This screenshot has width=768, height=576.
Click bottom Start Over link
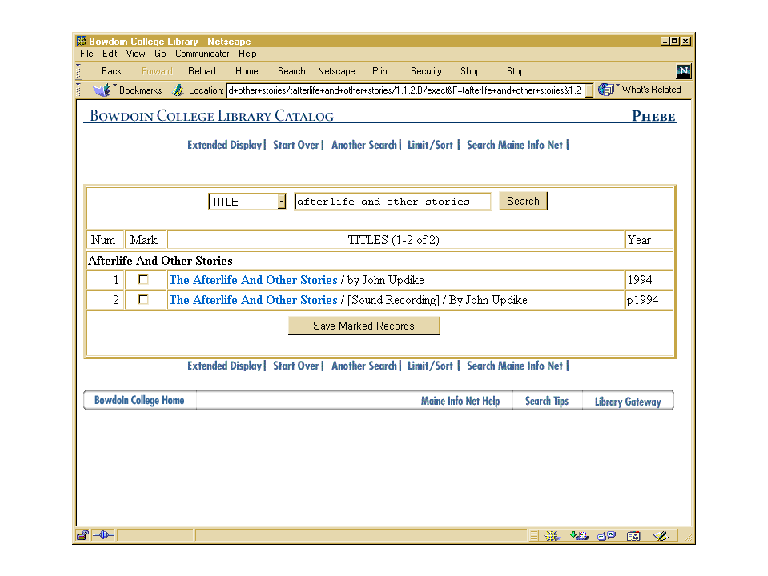(x=296, y=366)
